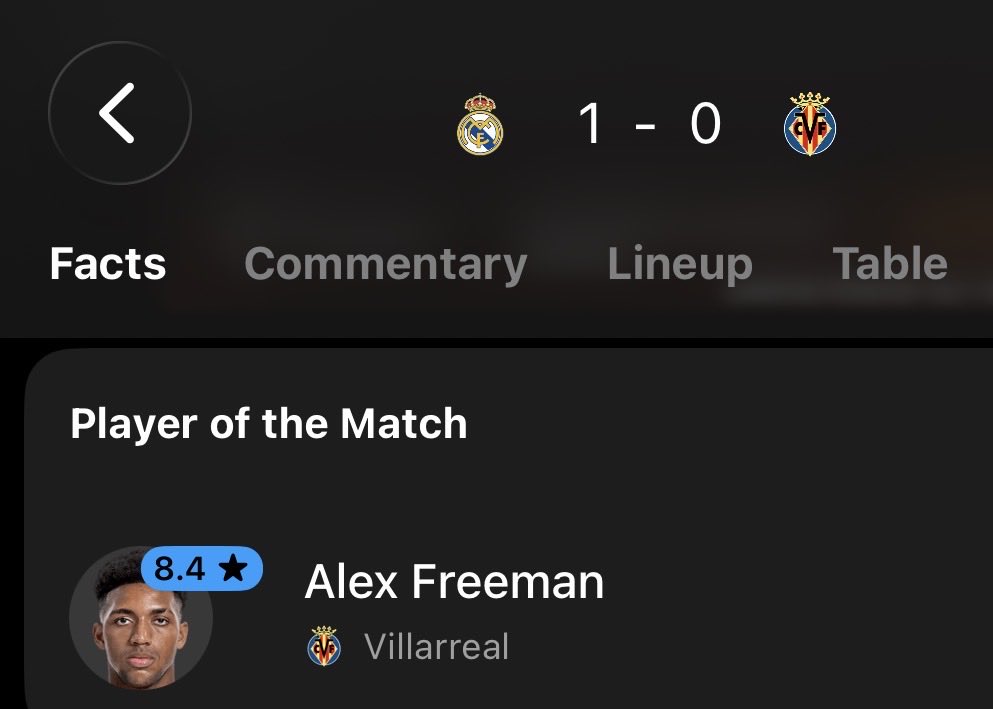Tap the empty area beside Player of the Match

click(x=728, y=424)
